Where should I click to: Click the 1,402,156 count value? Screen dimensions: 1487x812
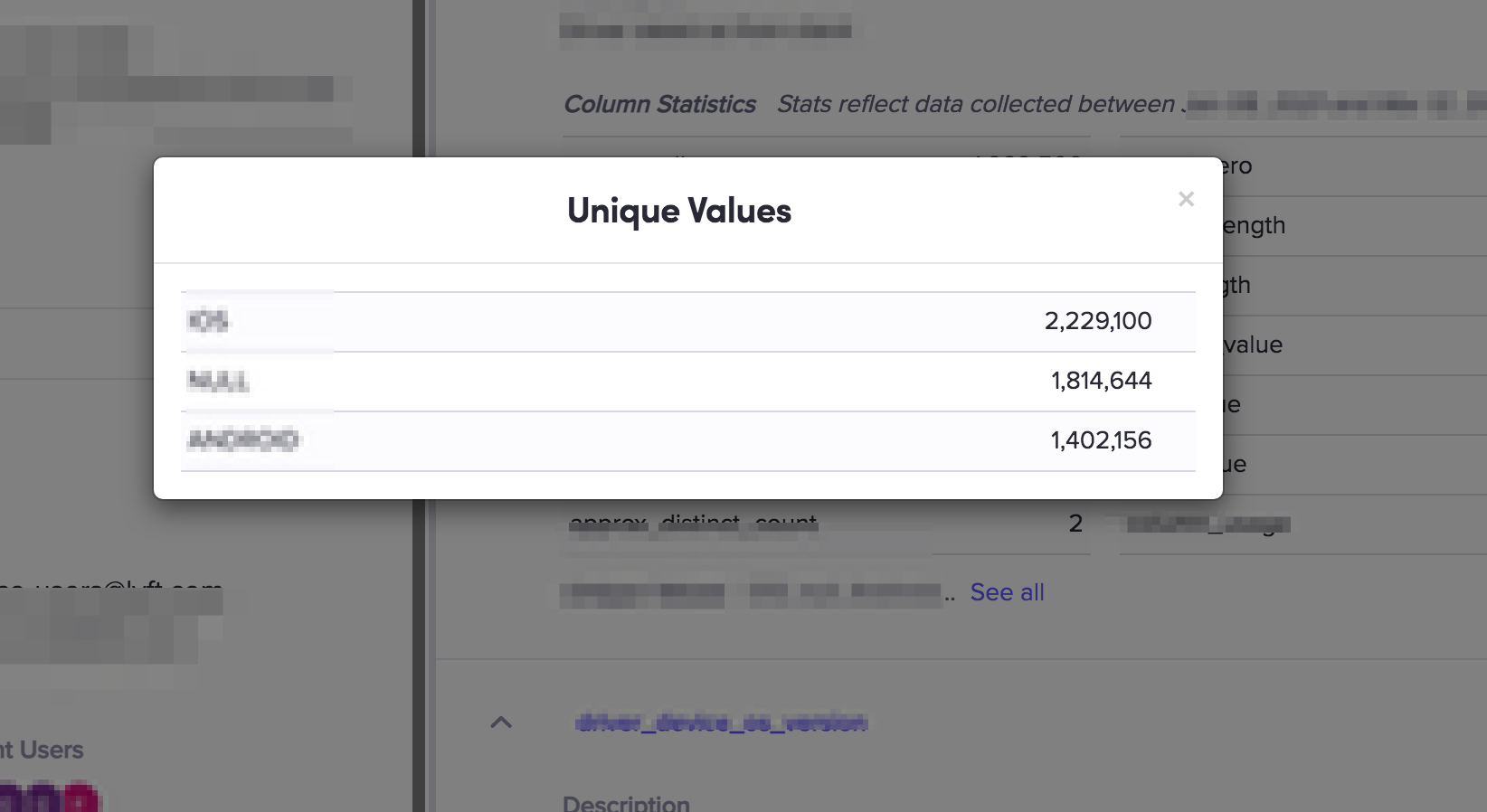click(x=1101, y=440)
